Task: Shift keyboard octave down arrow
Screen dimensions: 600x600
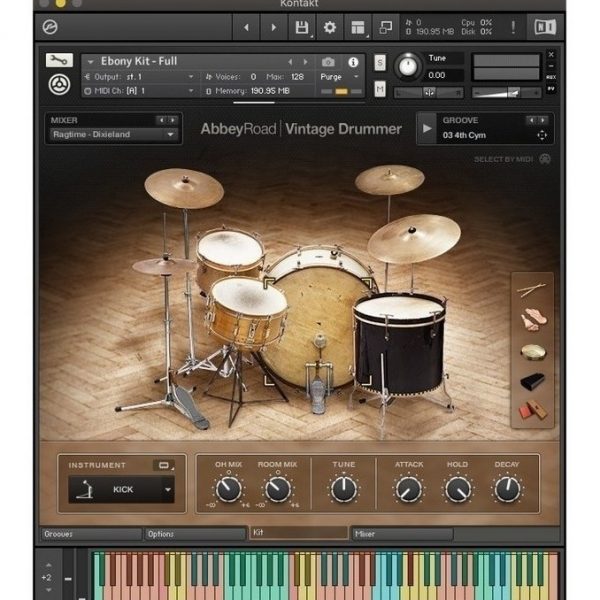Action: coord(49,590)
